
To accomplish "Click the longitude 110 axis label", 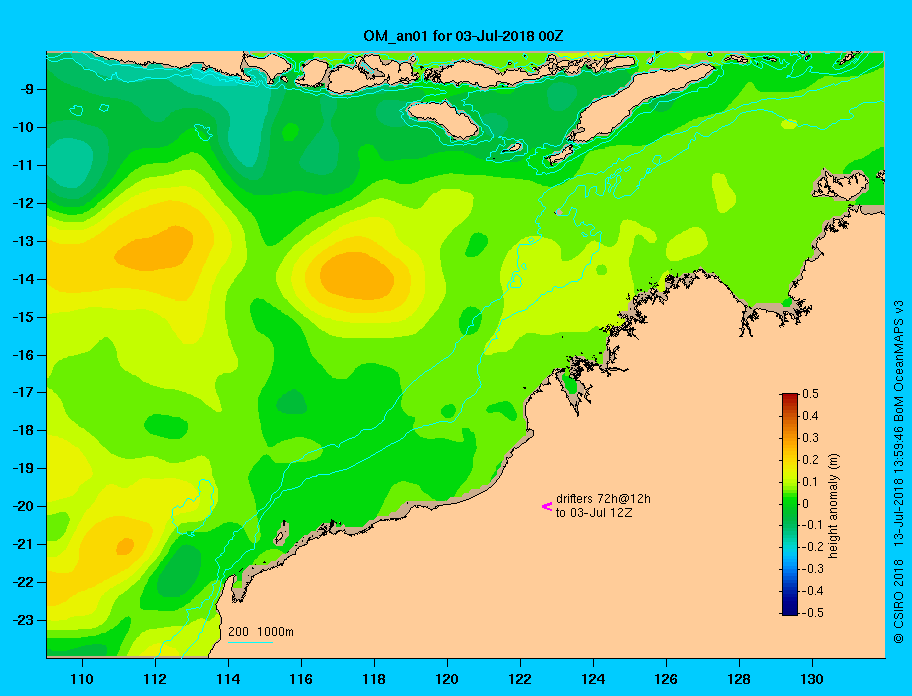I will [82, 679].
